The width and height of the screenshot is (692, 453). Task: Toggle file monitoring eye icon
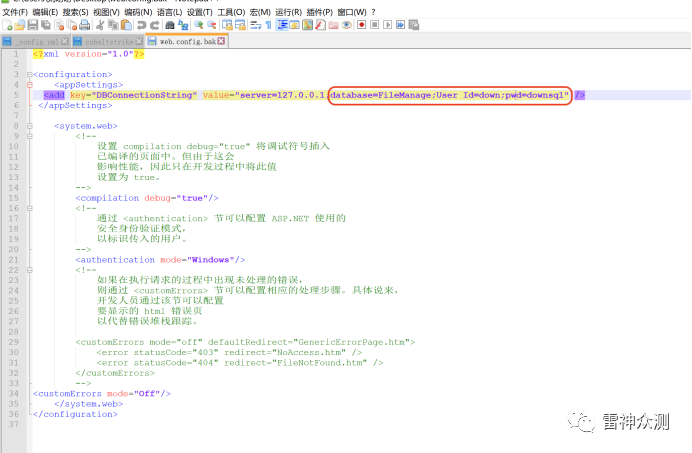[346, 25]
